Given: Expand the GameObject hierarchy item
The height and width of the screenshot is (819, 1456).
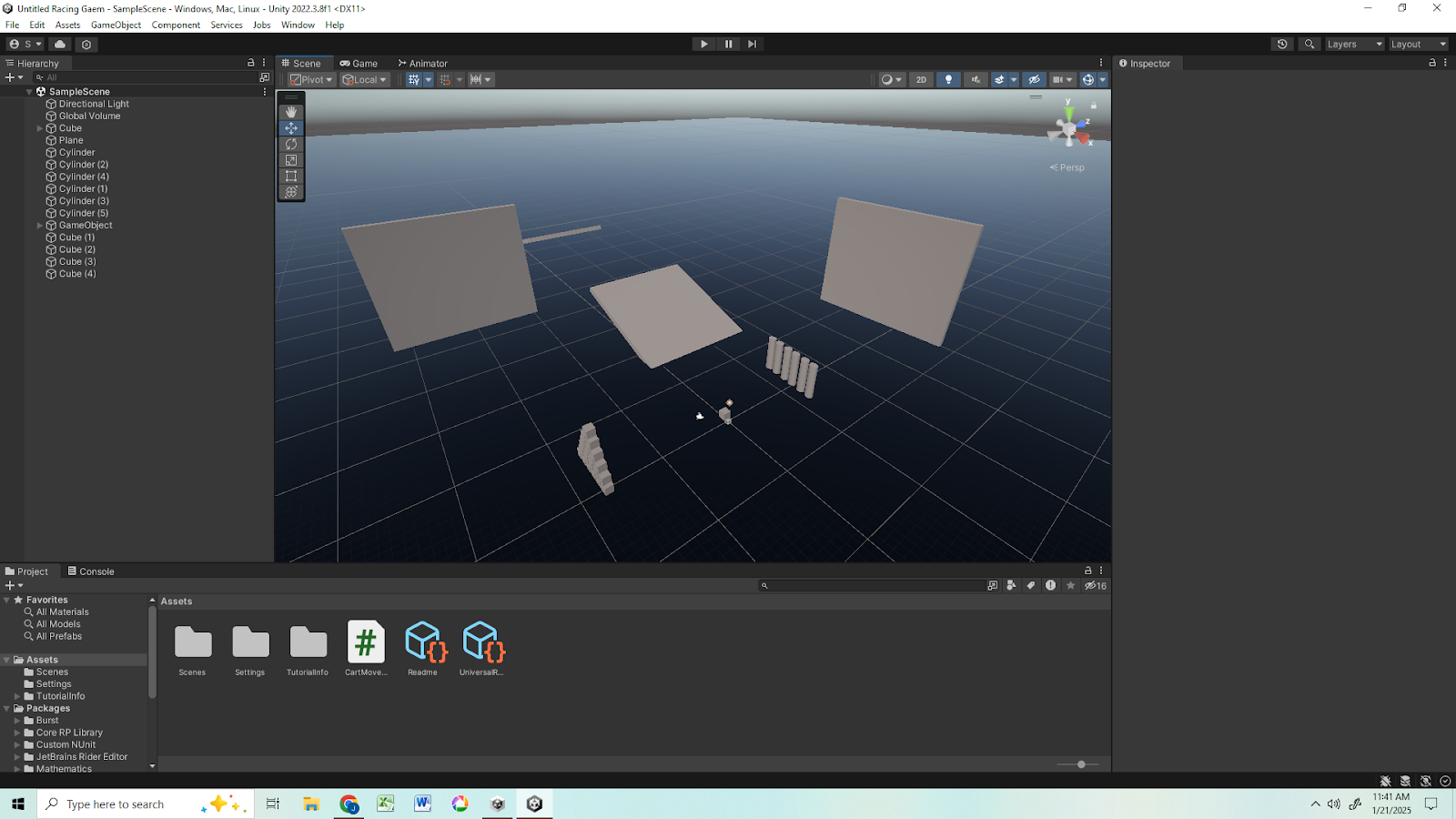Looking at the screenshot, I should point(40,226).
